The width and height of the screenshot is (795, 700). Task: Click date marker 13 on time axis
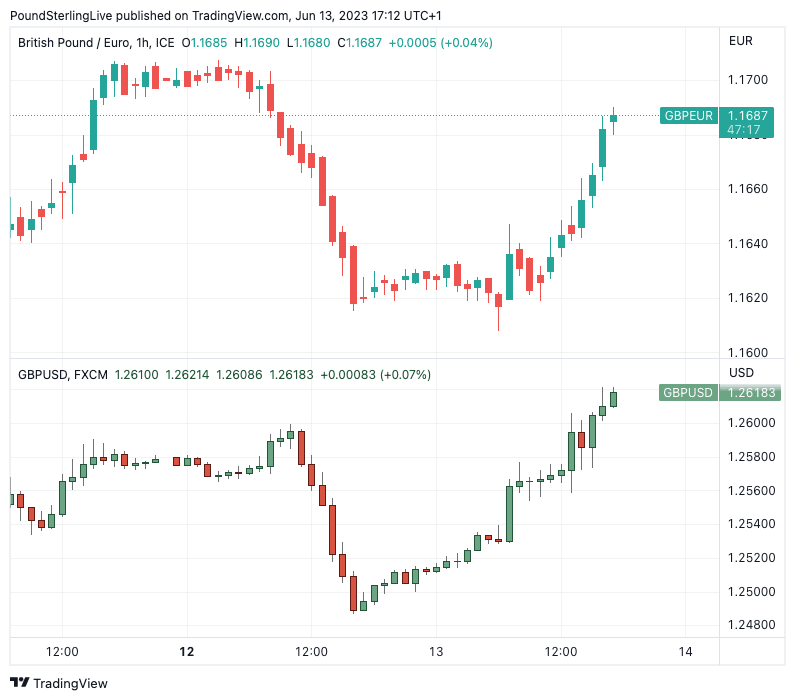436,651
